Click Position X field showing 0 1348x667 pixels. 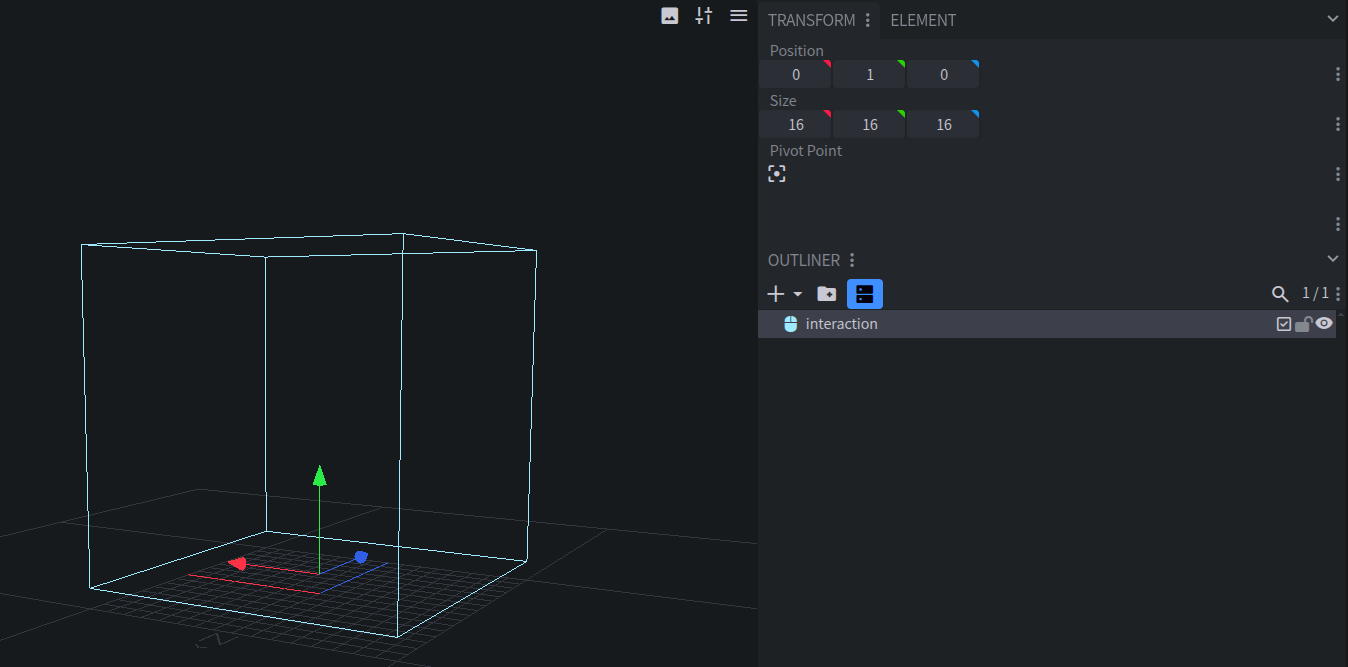(795, 74)
